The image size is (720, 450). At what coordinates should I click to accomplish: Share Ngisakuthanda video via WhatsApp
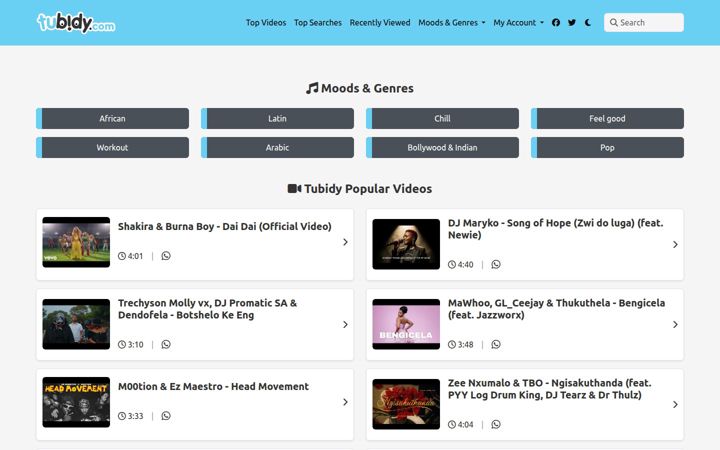(x=496, y=424)
